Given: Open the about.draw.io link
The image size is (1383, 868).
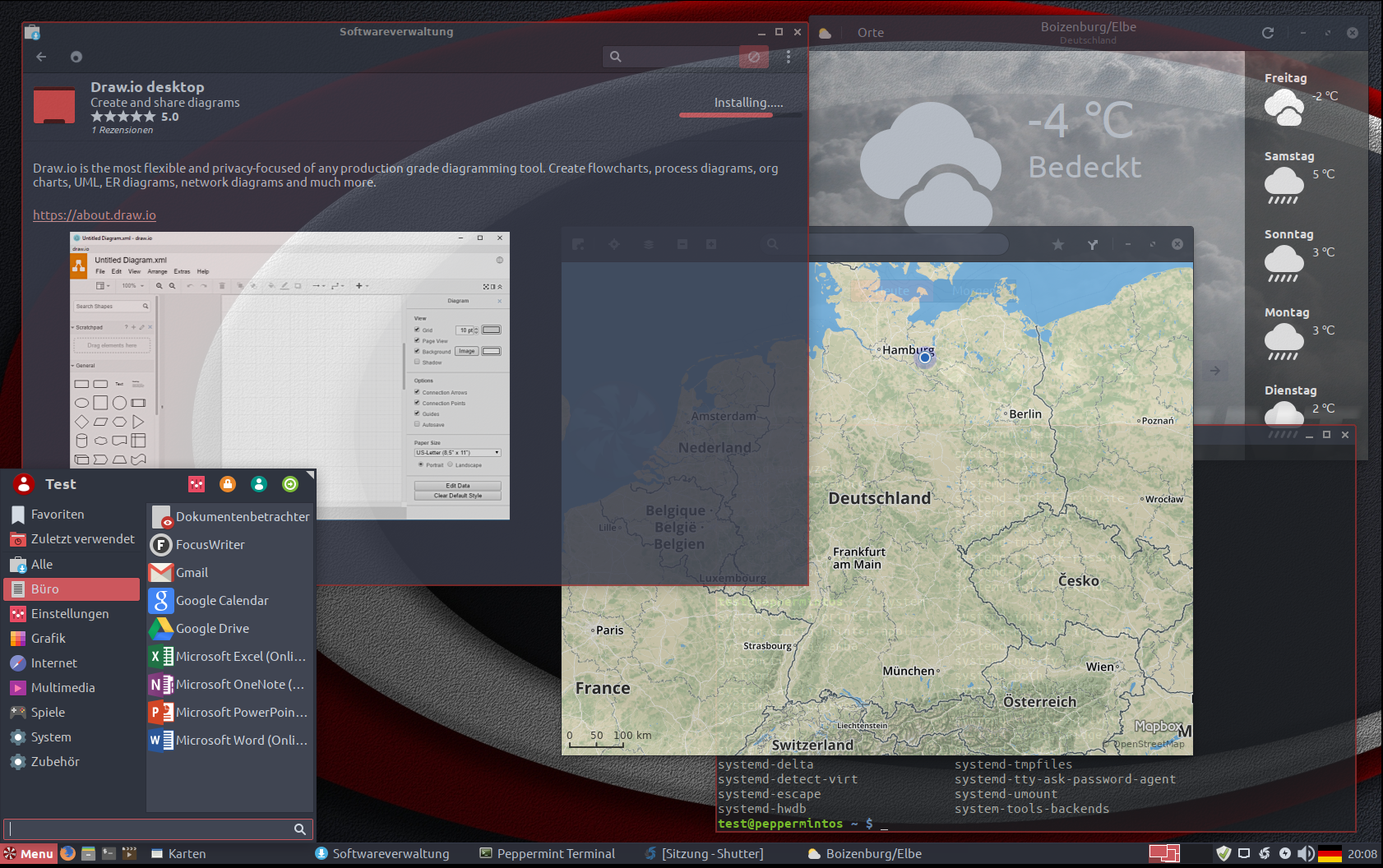Looking at the screenshot, I should point(95,215).
